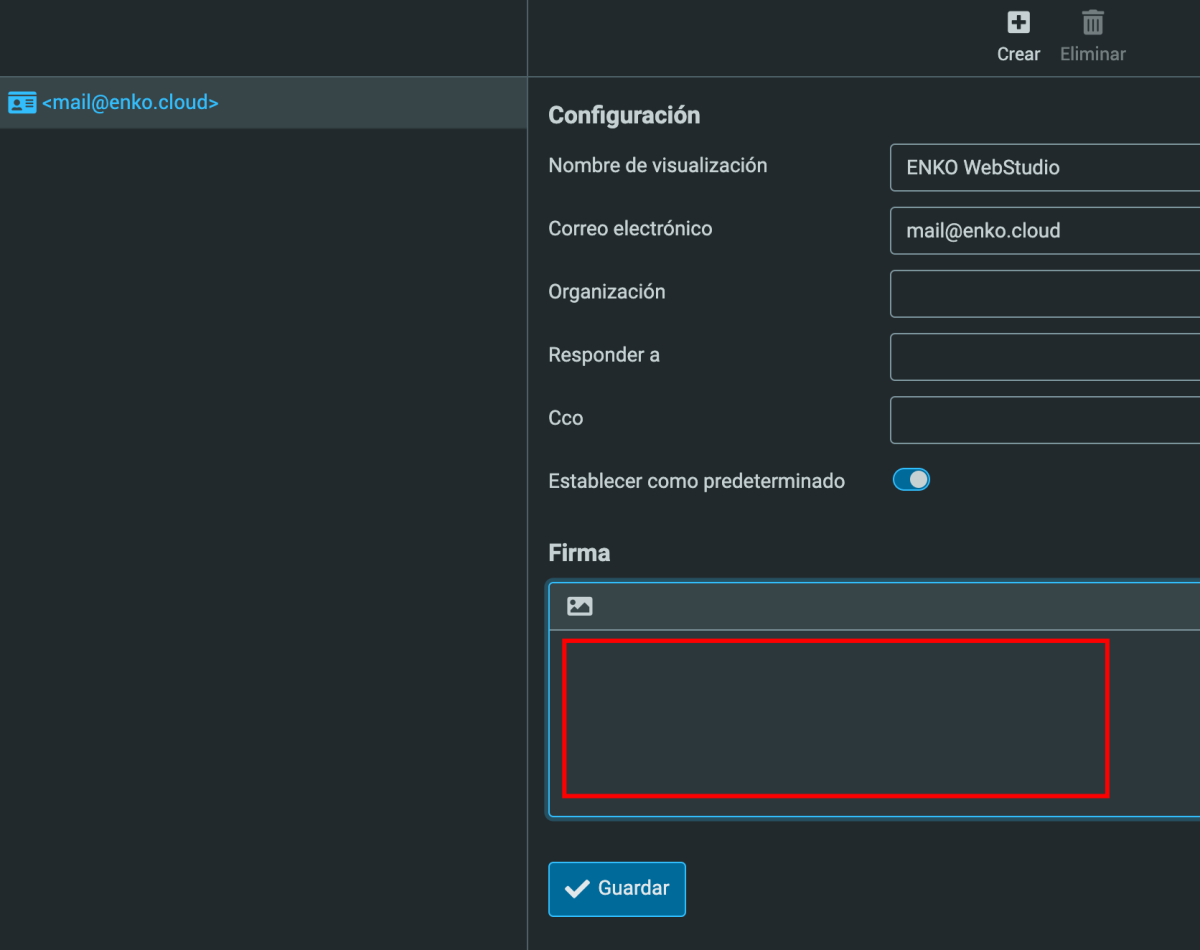Click the Eliminar trash icon

[1093, 22]
